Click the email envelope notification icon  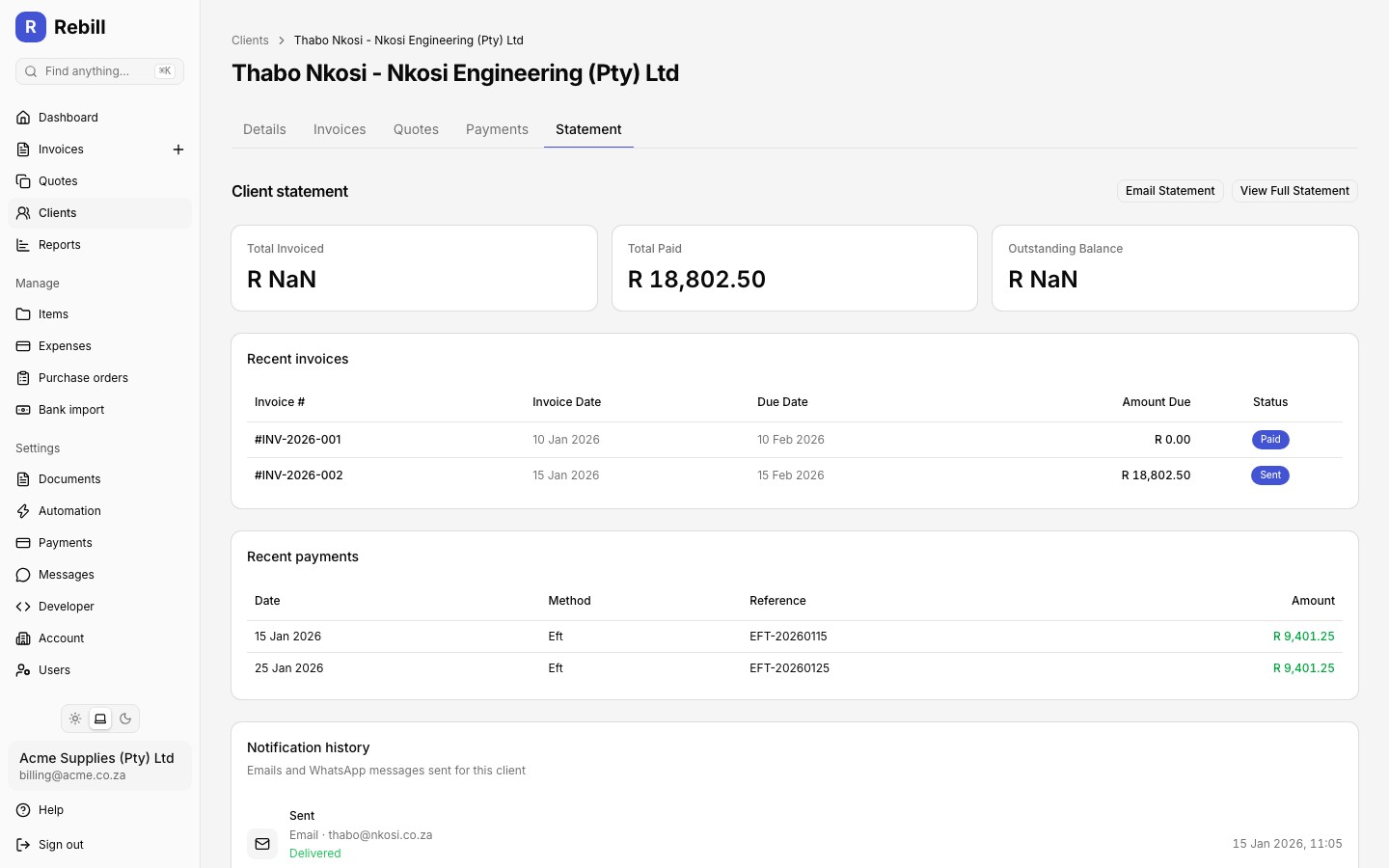262,844
